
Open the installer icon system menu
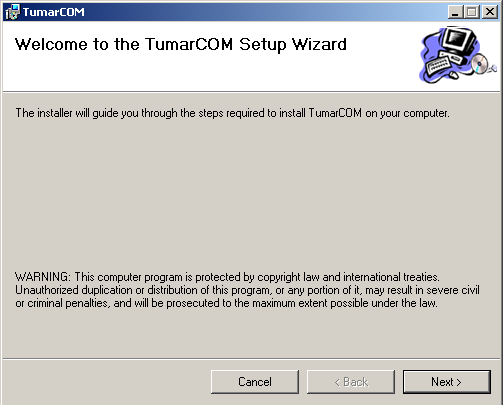point(12,12)
